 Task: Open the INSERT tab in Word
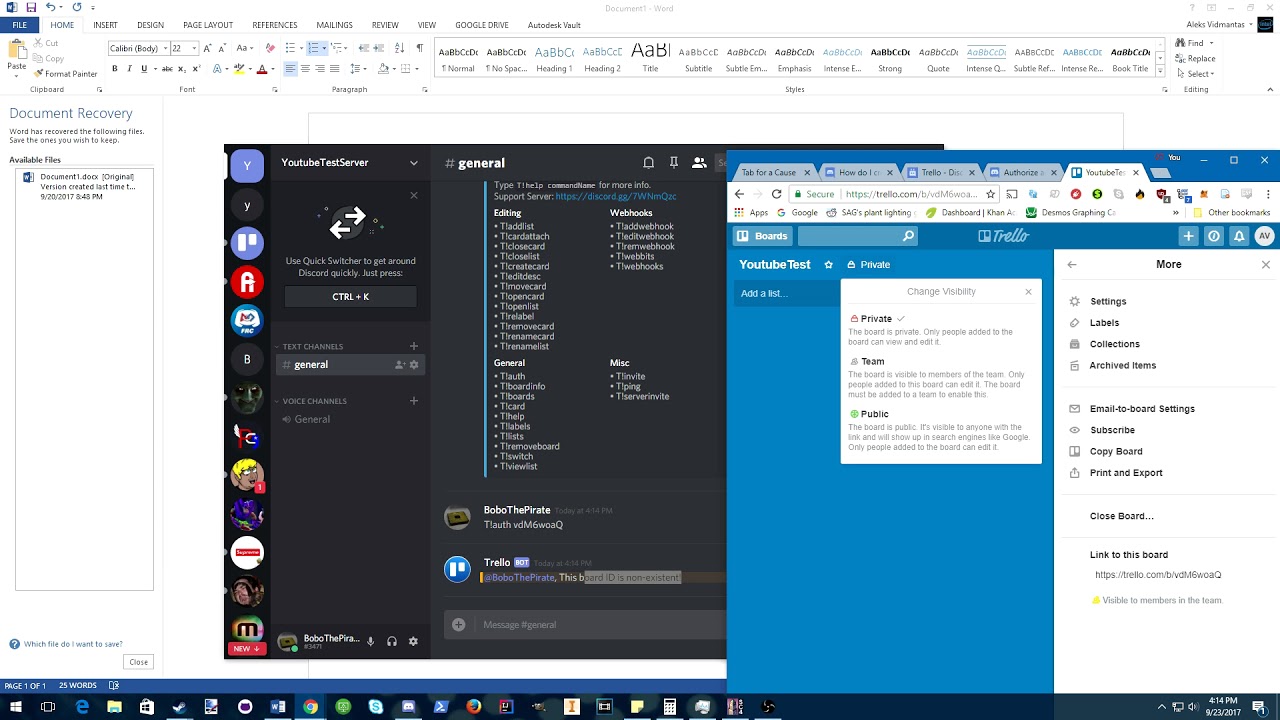[105, 25]
